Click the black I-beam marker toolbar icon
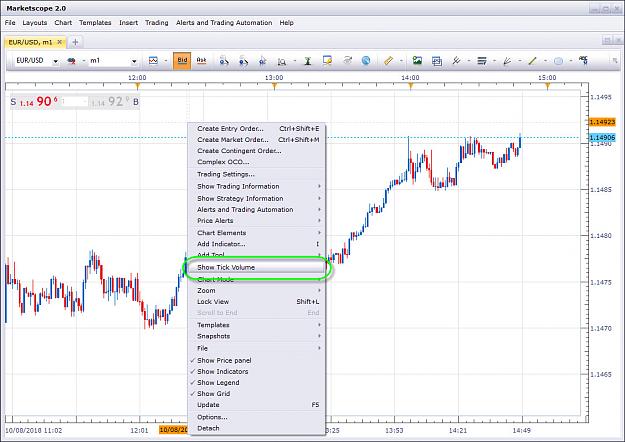The height and width of the screenshot is (442, 625). coord(308,61)
